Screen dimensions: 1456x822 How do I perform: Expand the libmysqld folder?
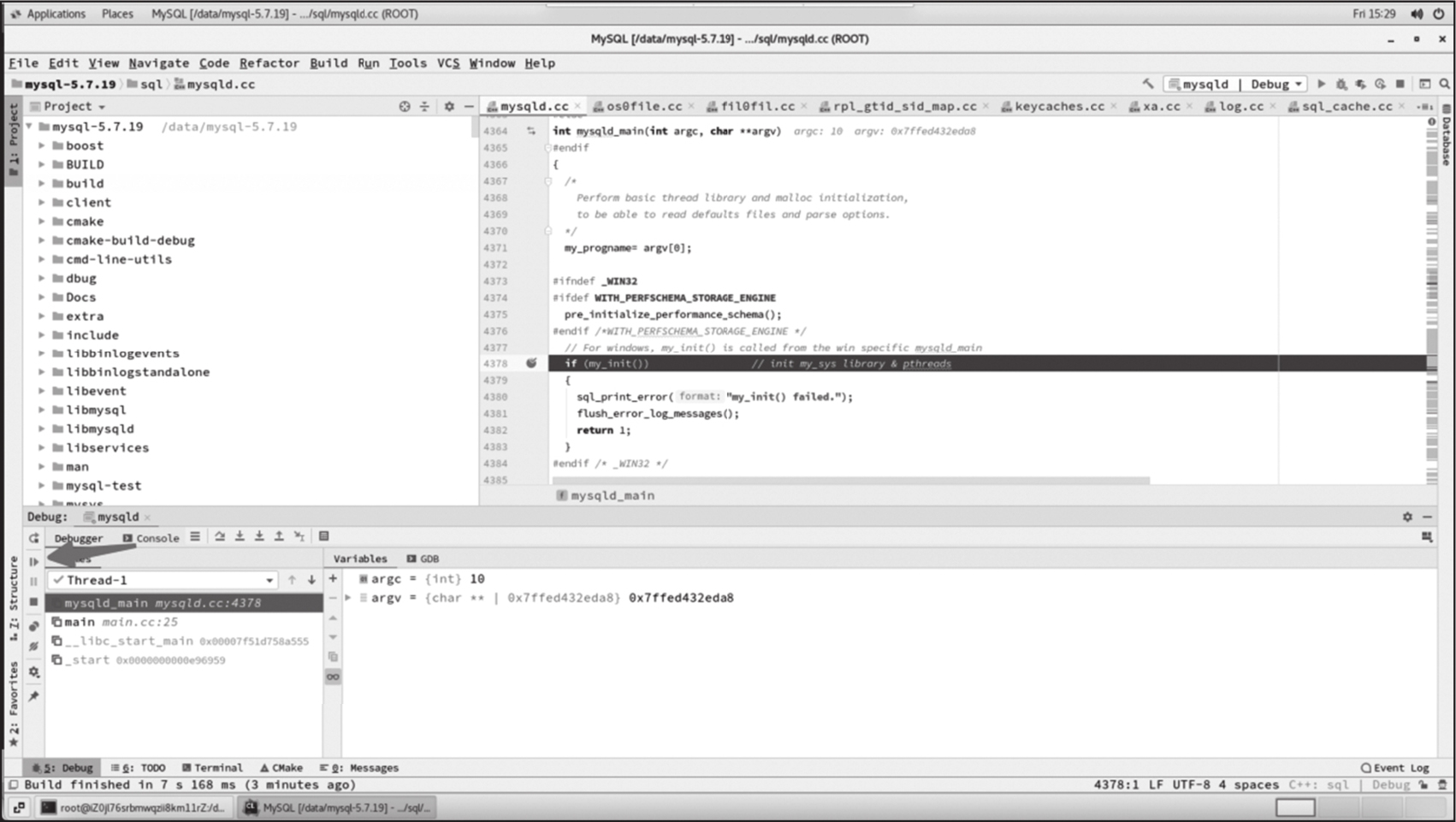[x=41, y=429]
